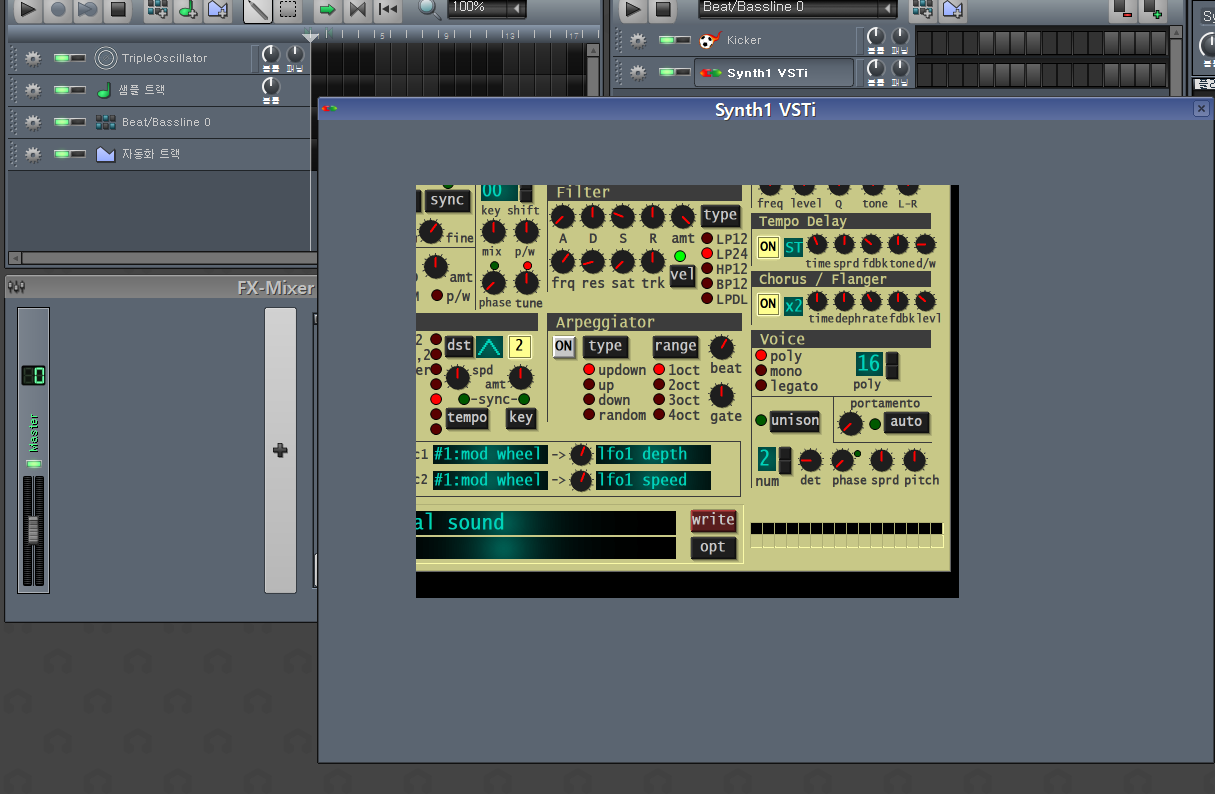This screenshot has width=1215, height=794.
Task: Add a new sample track
Action: pyautogui.click(x=190, y=12)
